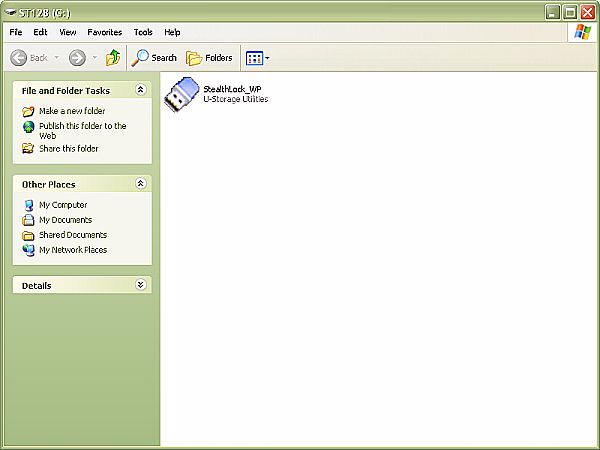
Task: Click the Forward arrow button
Action: coord(76,58)
